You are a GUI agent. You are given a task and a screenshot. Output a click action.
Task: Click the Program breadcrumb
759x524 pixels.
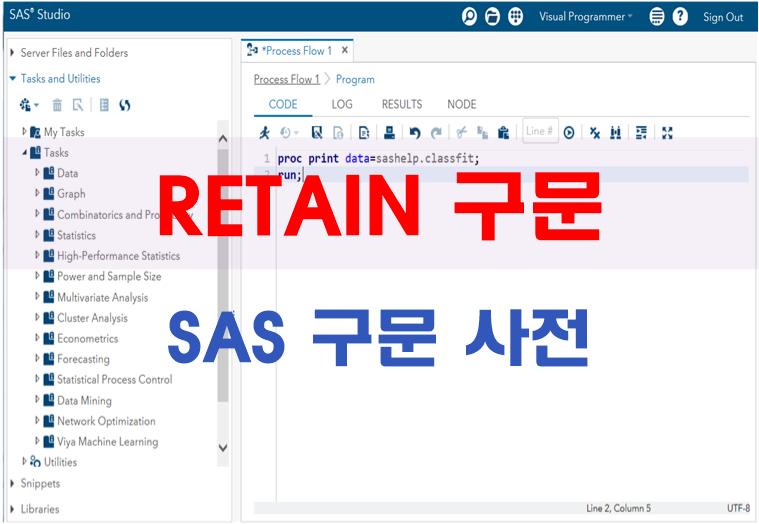tap(355, 79)
